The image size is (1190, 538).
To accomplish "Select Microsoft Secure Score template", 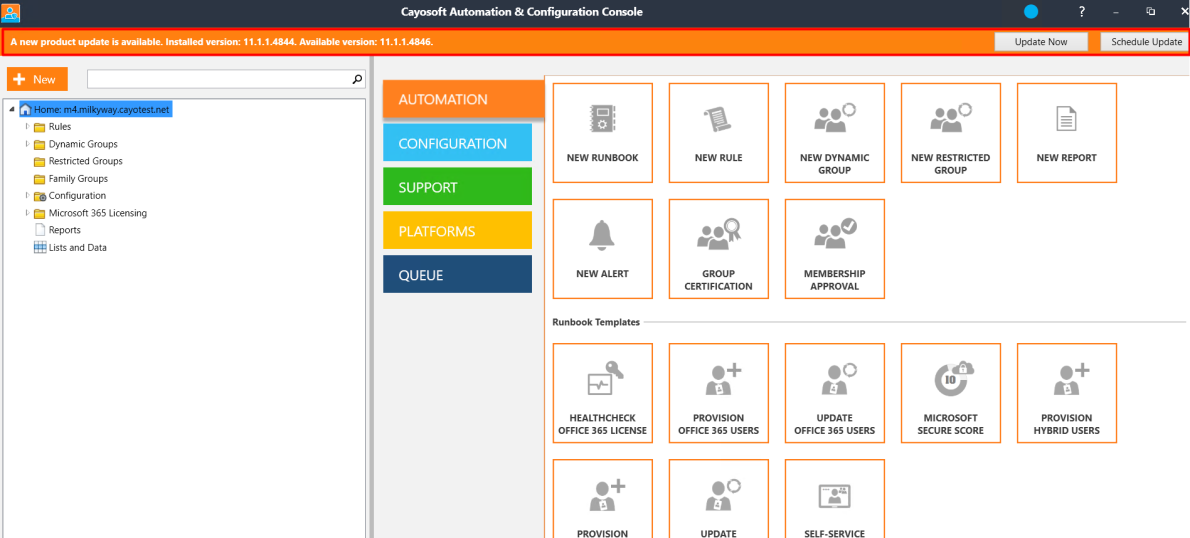I will click(x=951, y=393).
